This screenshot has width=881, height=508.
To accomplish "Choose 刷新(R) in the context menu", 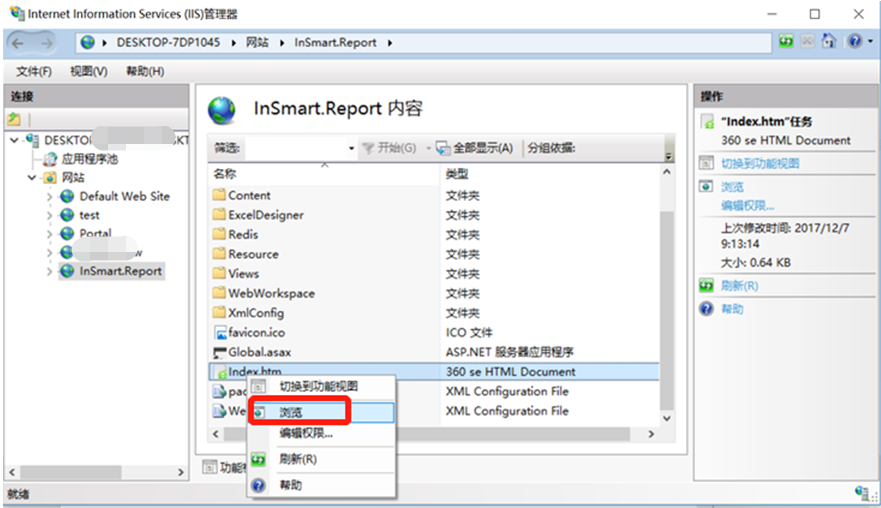I will point(321,459).
